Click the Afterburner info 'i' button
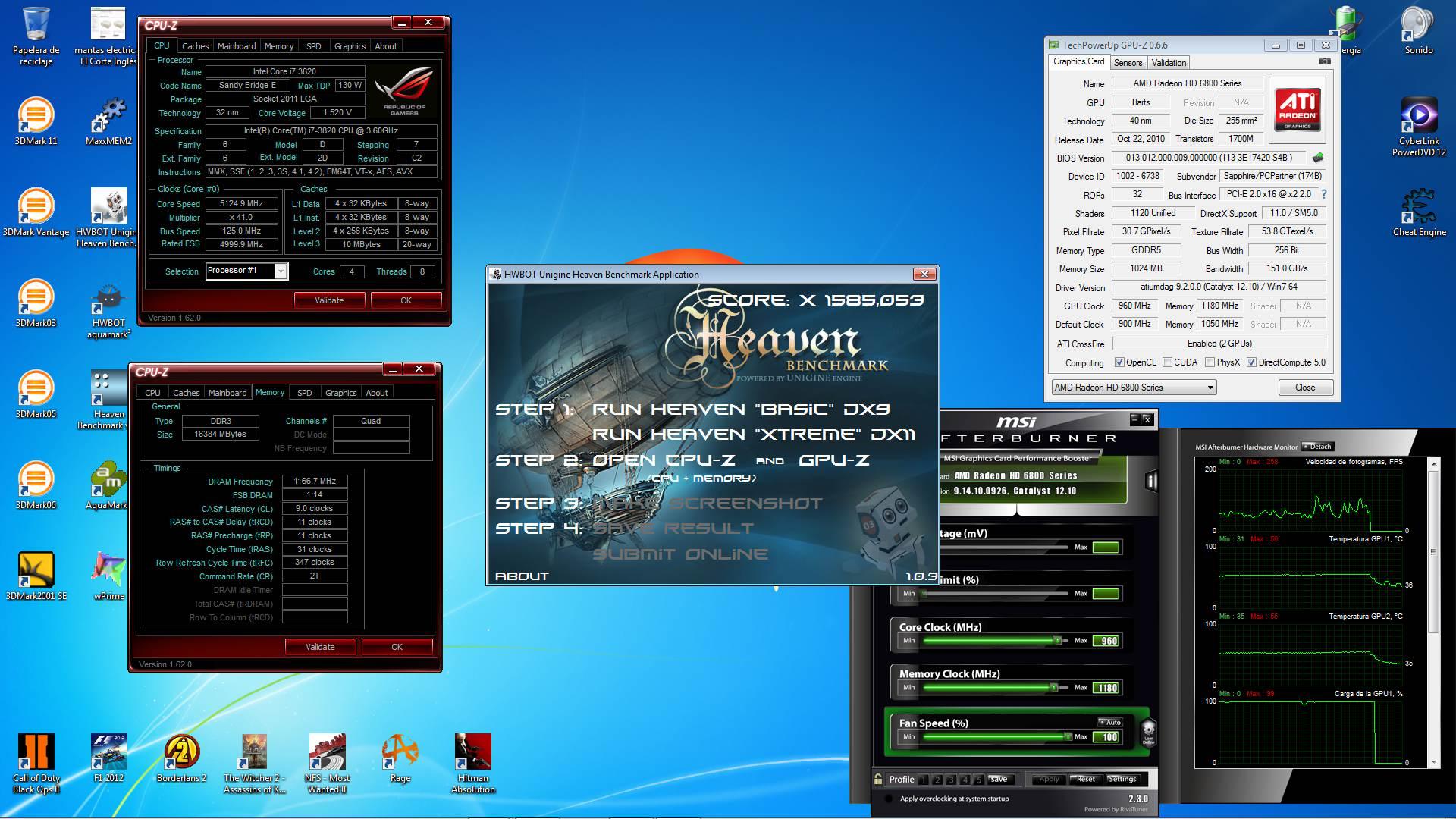The height and width of the screenshot is (819, 1456). pyautogui.click(x=1151, y=481)
